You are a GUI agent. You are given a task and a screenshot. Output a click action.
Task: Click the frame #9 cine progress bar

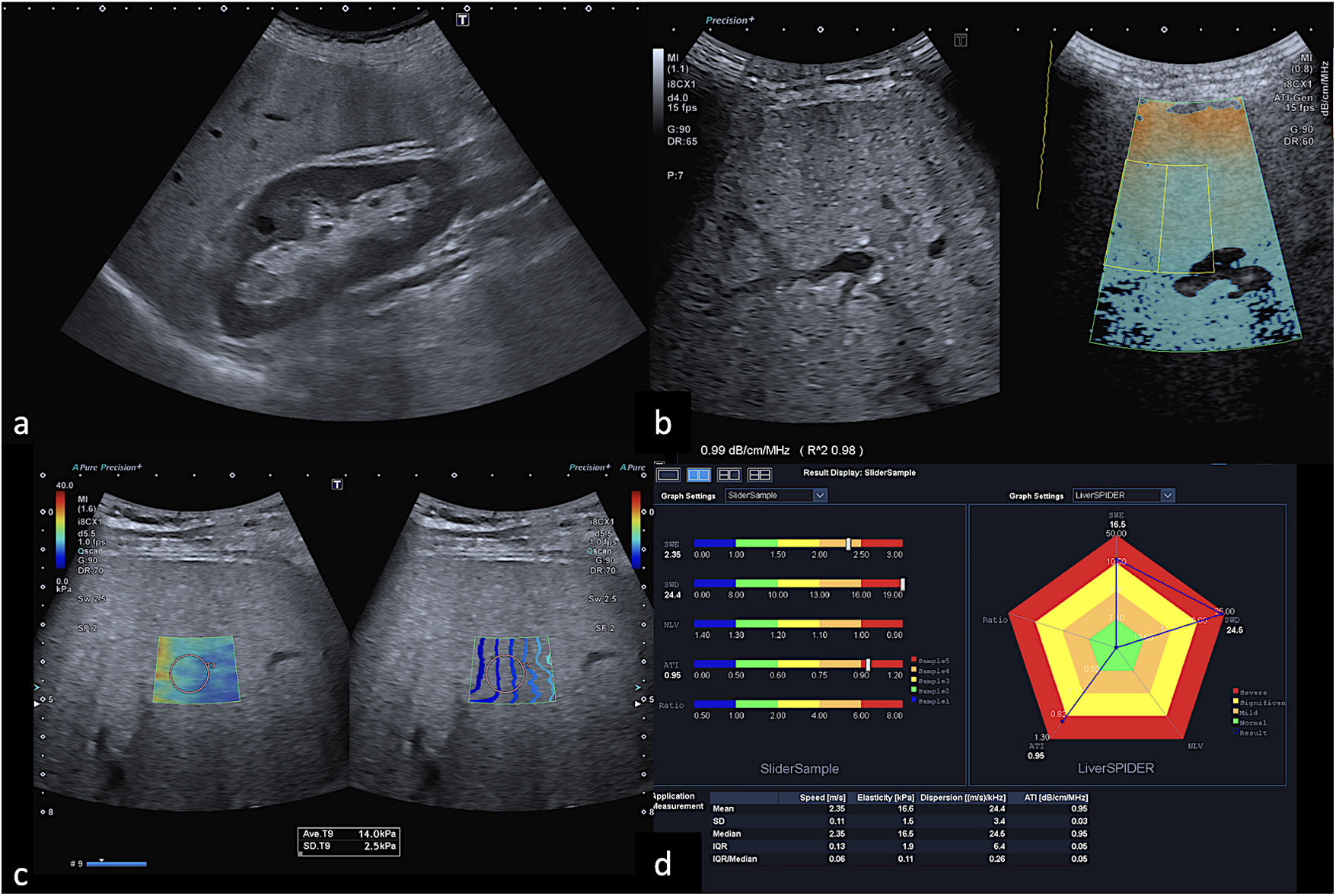[116, 864]
